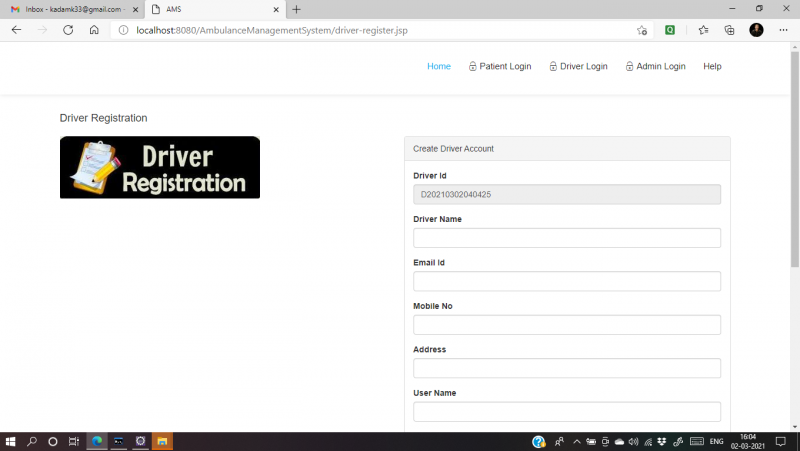The height and width of the screenshot is (451, 800).
Task: Open new browser tab with plus
Action: (296, 9)
